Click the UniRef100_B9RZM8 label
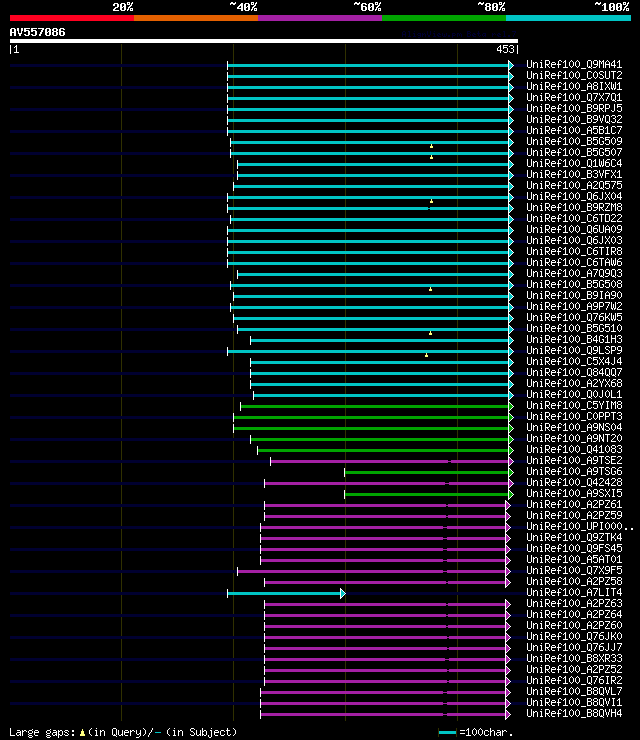 click(574, 207)
